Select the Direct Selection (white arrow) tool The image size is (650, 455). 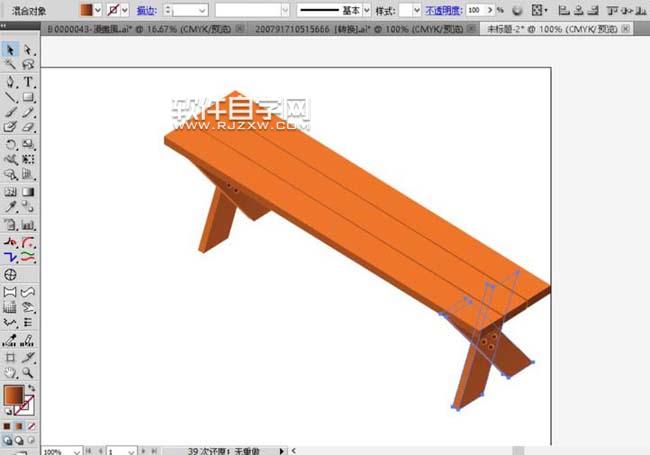(28, 50)
